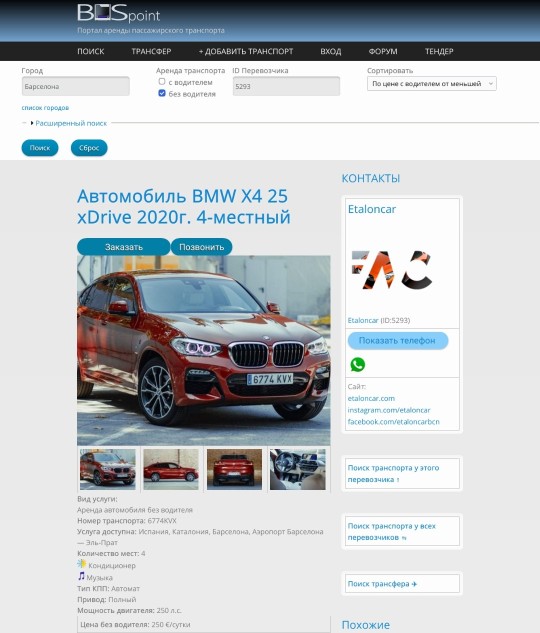The height and width of the screenshot is (633, 540).
Task: Click 'Привод: Полный' text
Action: tap(107, 599)
